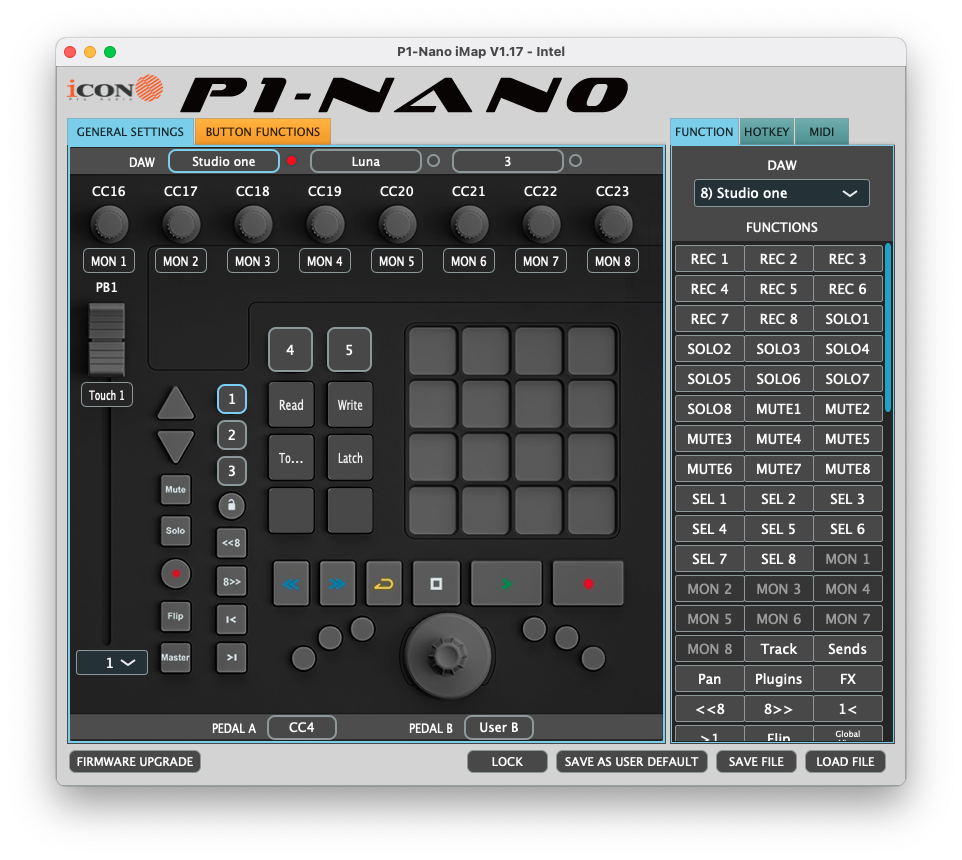Click the Lock button
The width and height of the screenshot is (962, 860).
(x=507, y=761)
